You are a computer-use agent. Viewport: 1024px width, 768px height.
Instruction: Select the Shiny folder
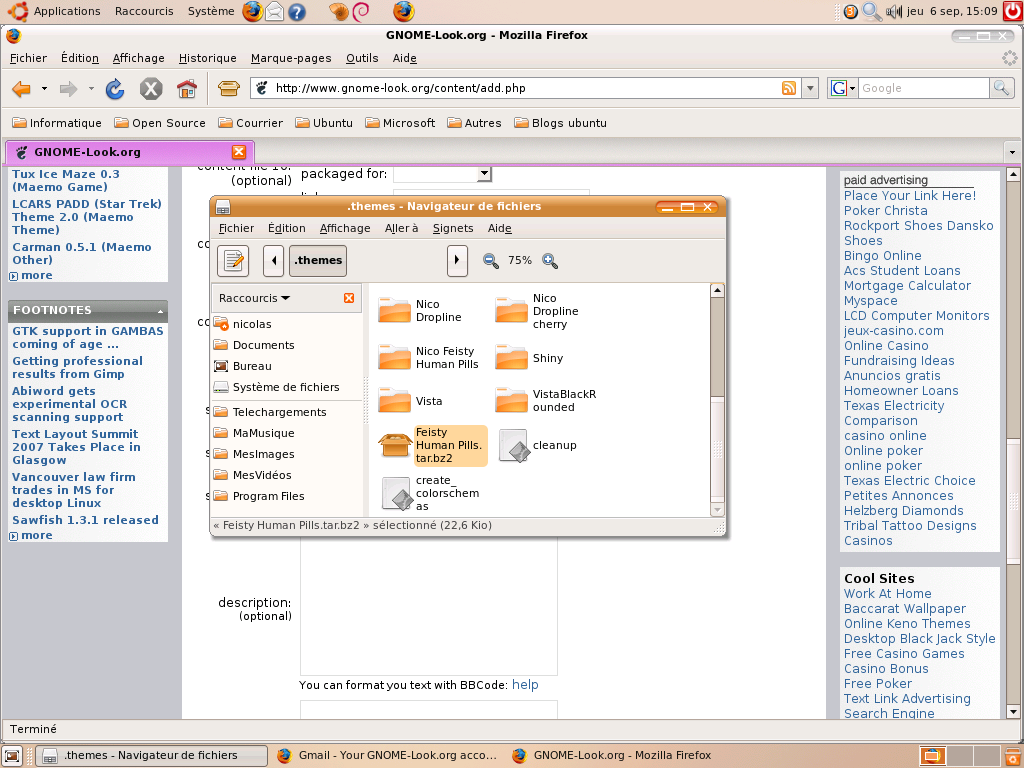click(511, 358)
